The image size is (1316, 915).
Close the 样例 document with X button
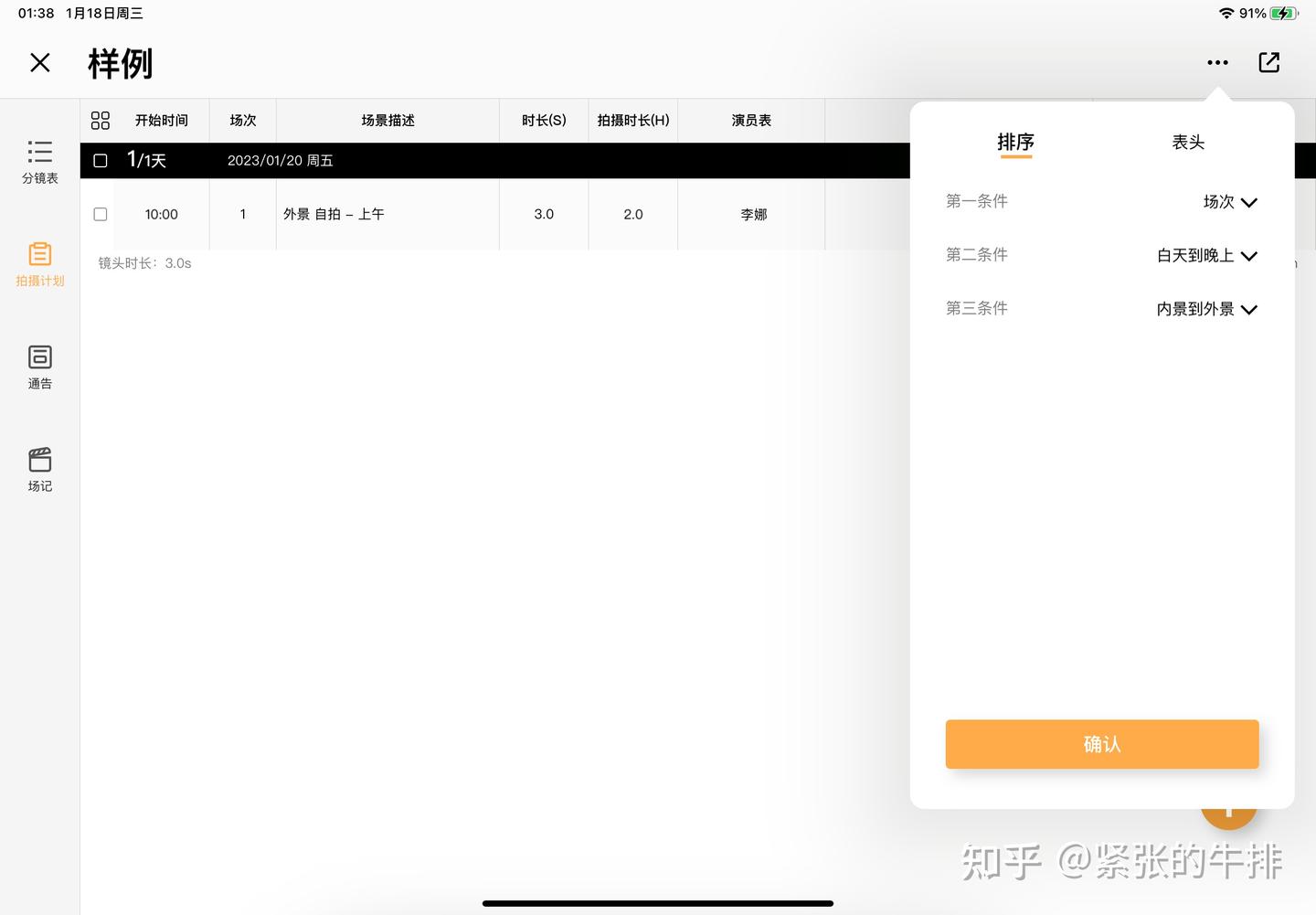click(40, 62)
